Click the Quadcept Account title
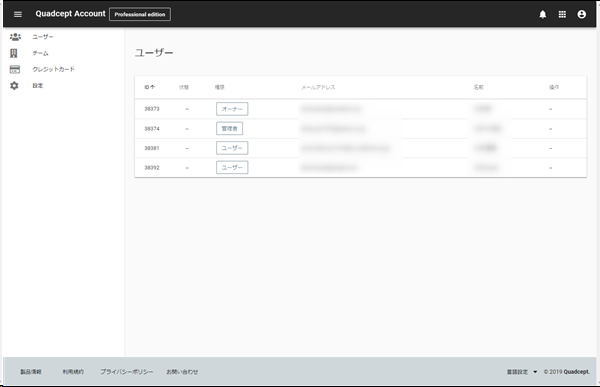The height and width of the screenshot is (387, 600). point(70,14)
